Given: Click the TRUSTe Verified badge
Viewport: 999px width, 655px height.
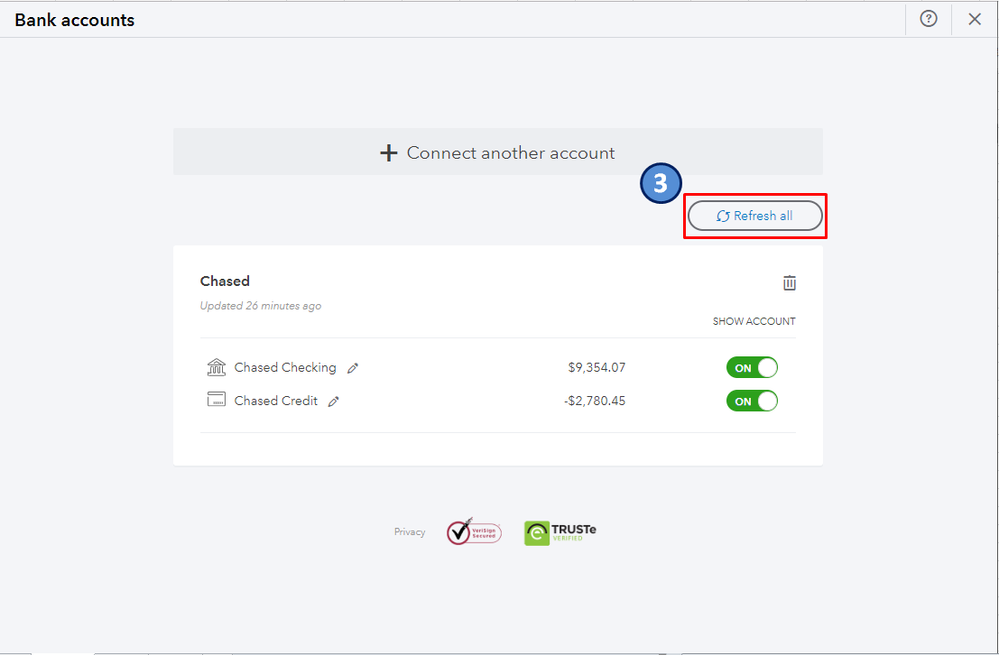Looking at the screenshot, I should point(560,533).
